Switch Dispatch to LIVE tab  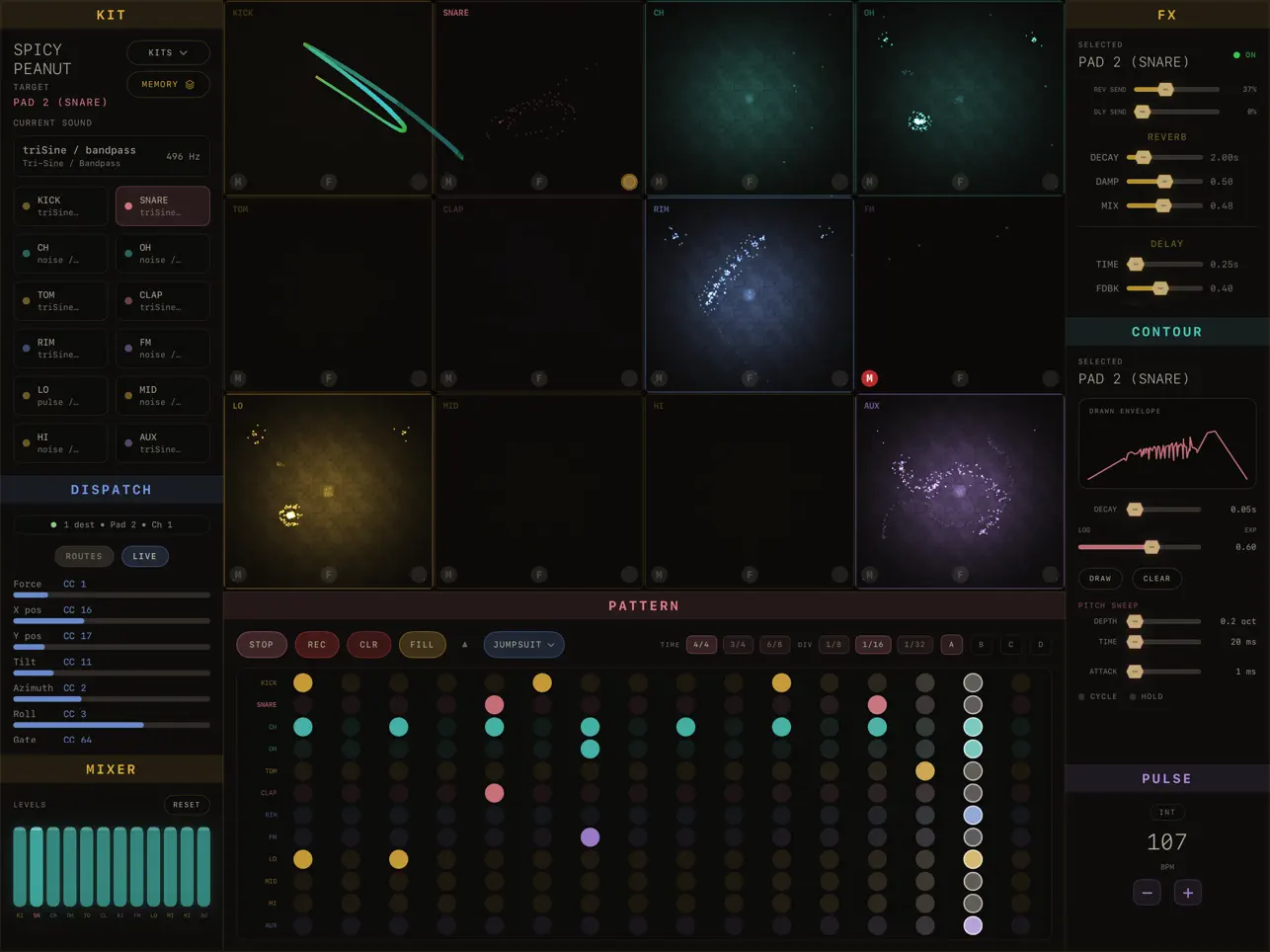coord(145,556)
